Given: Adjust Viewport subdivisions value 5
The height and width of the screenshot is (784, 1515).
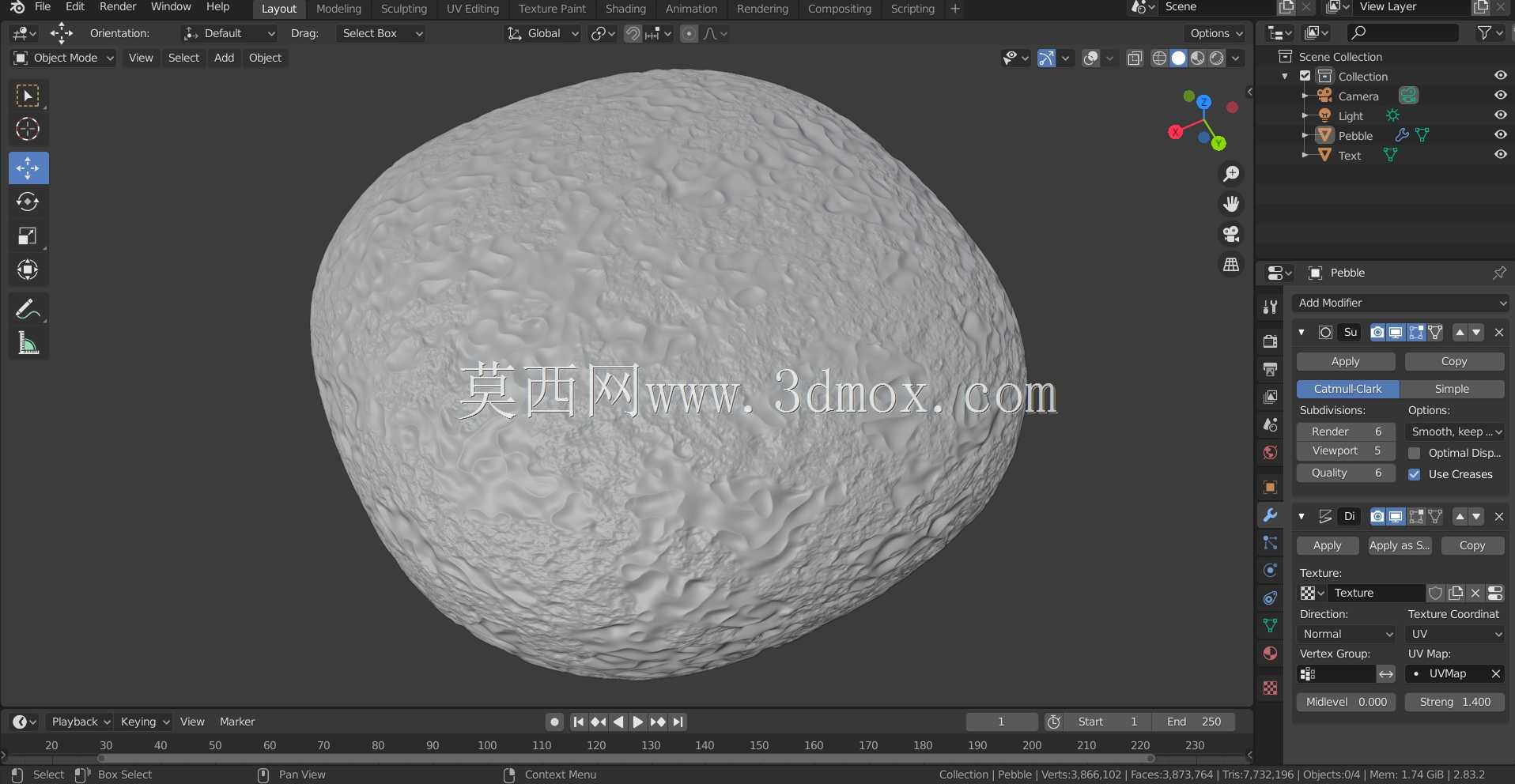Looking at the screenshot, I should click(1346, 450).
